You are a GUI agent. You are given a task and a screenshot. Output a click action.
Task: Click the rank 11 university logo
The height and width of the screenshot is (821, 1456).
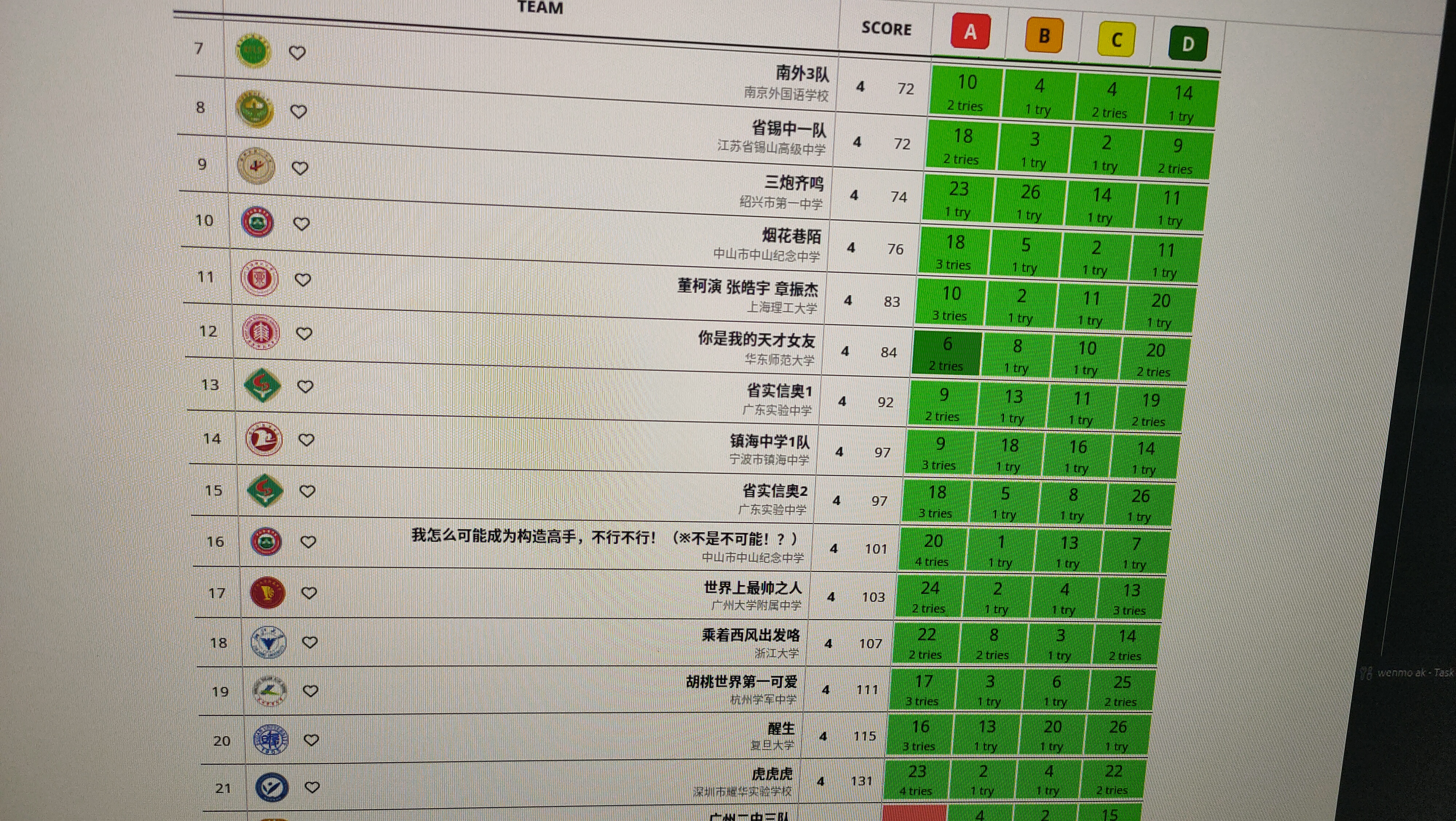[260, 278]
